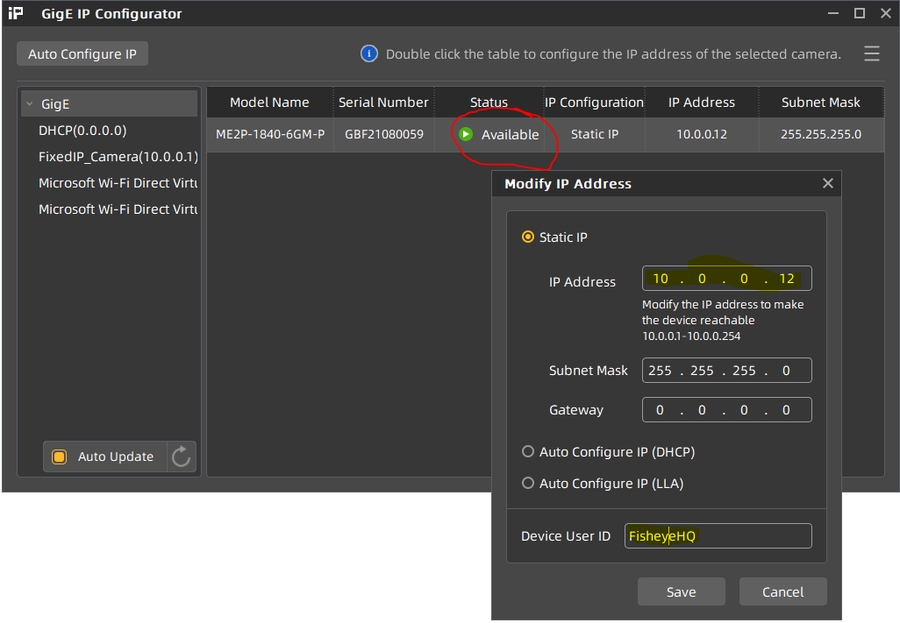
Task: Click the hamburger menu icon
Action: point(872,54)
